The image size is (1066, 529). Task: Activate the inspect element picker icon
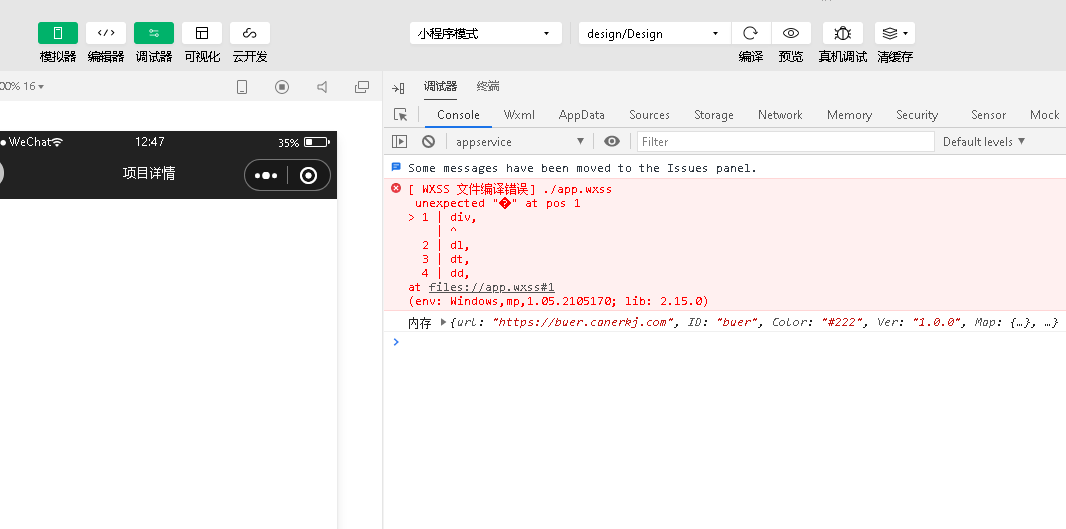(400, 115)
